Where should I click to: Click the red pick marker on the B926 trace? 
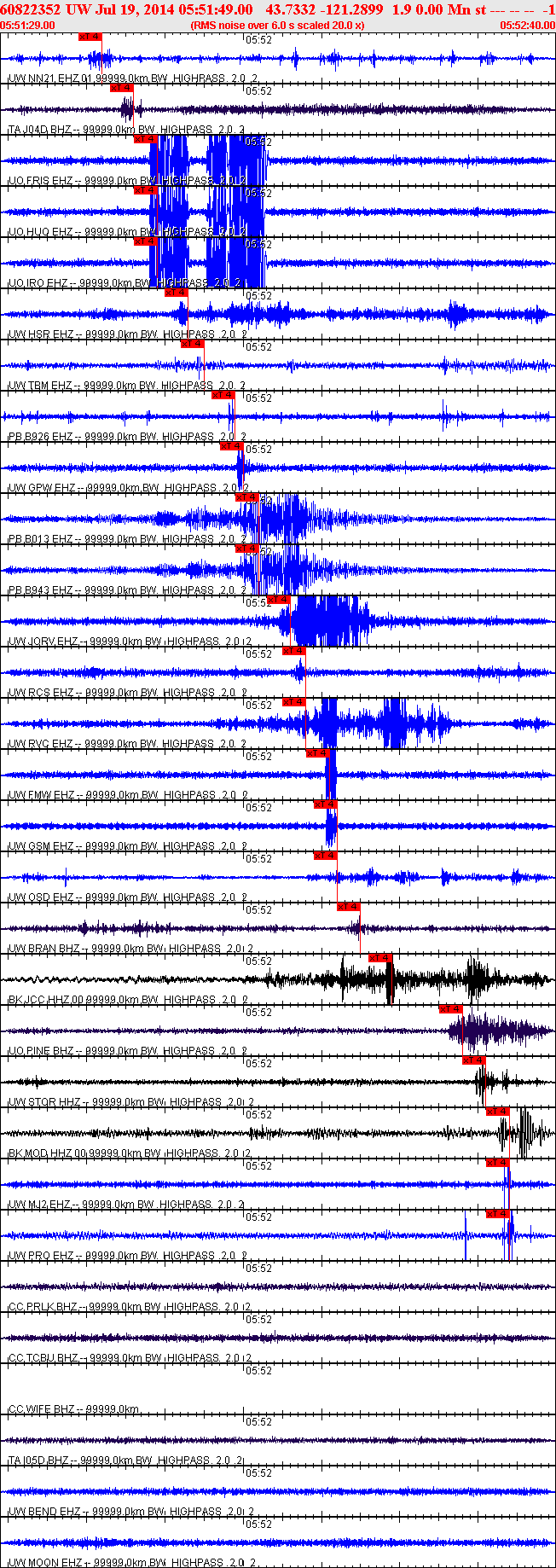[223, 395]
